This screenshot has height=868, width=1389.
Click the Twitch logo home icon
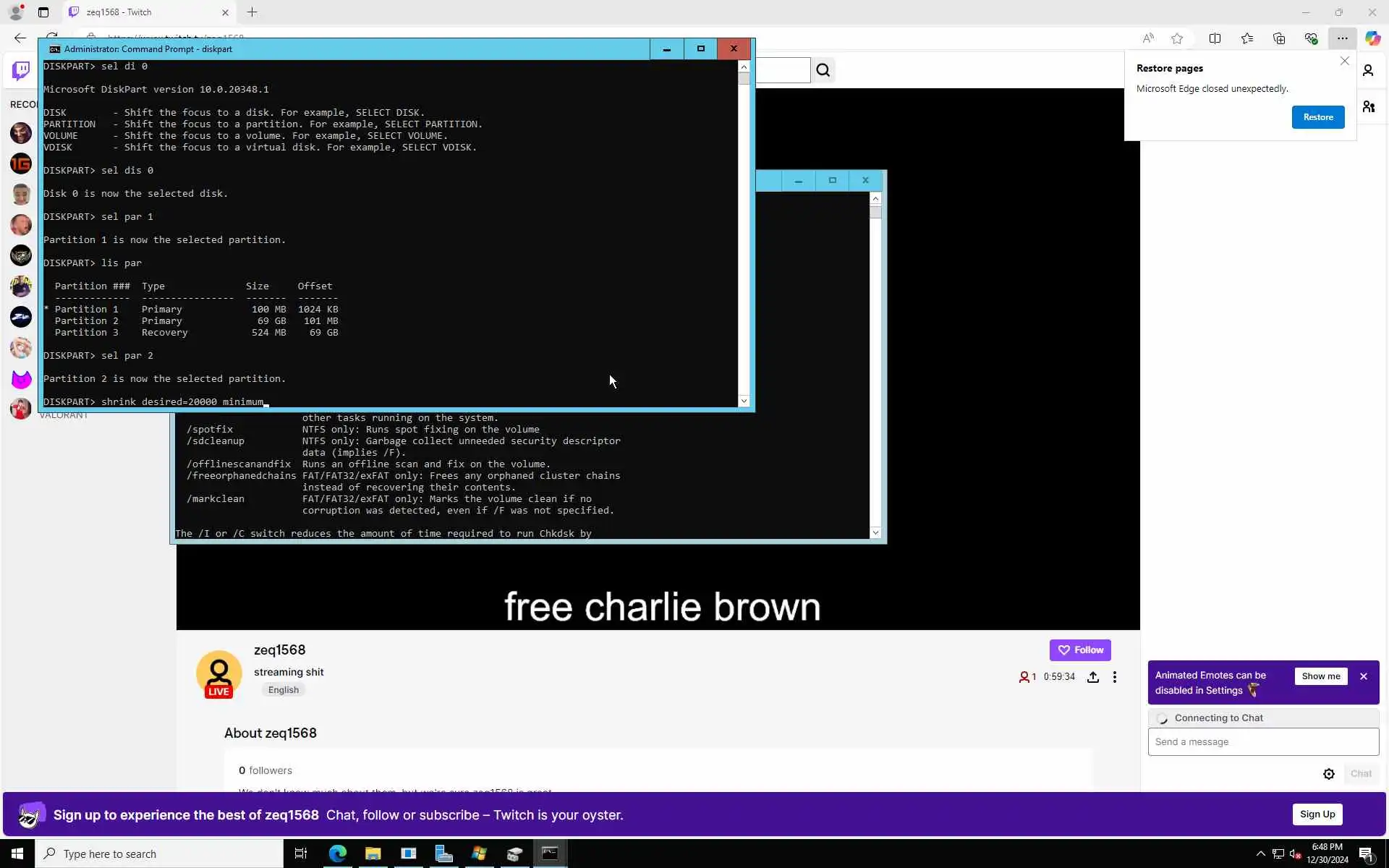click(21, 70)
